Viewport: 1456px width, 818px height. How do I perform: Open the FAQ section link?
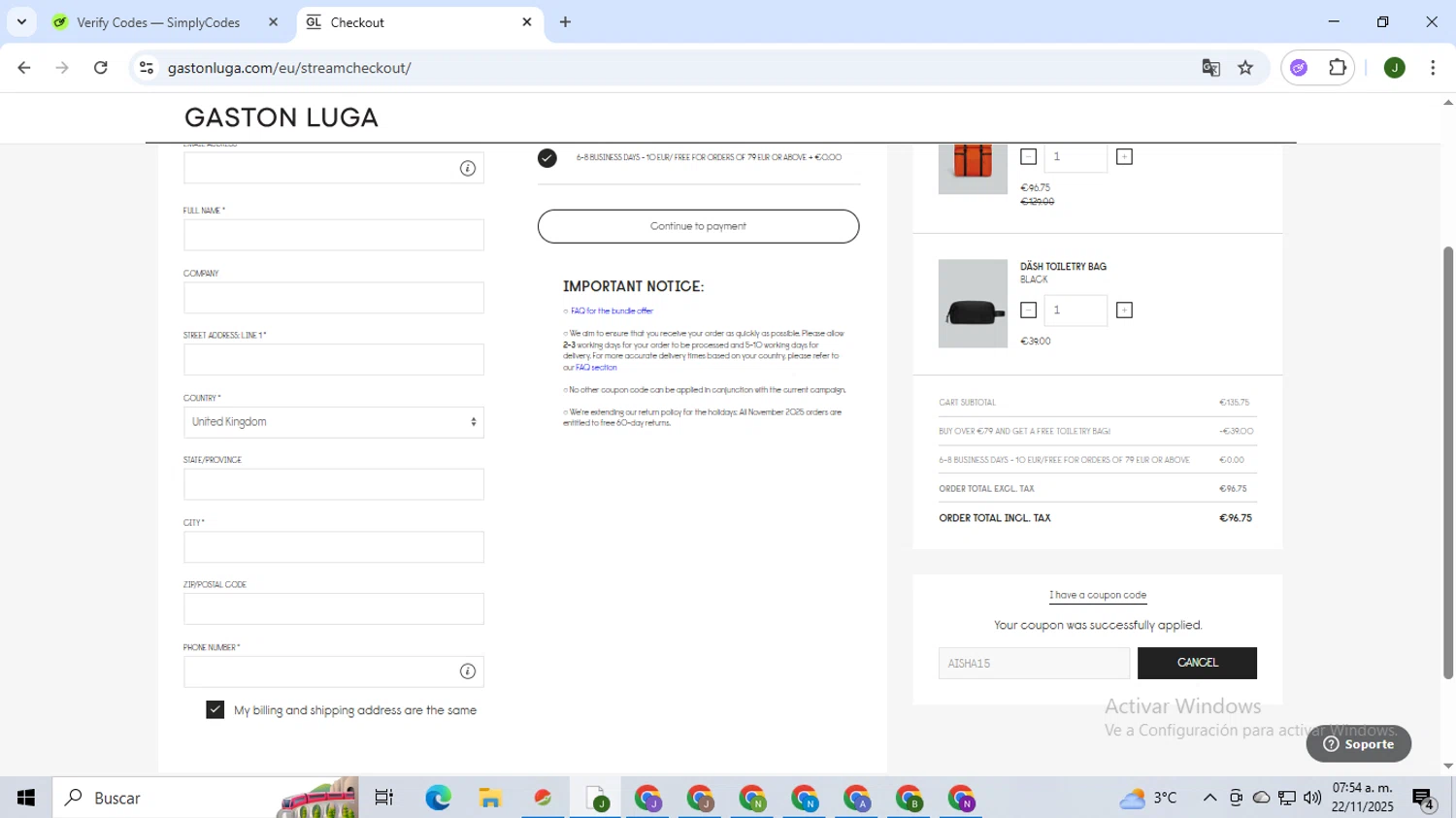point(596,368)
